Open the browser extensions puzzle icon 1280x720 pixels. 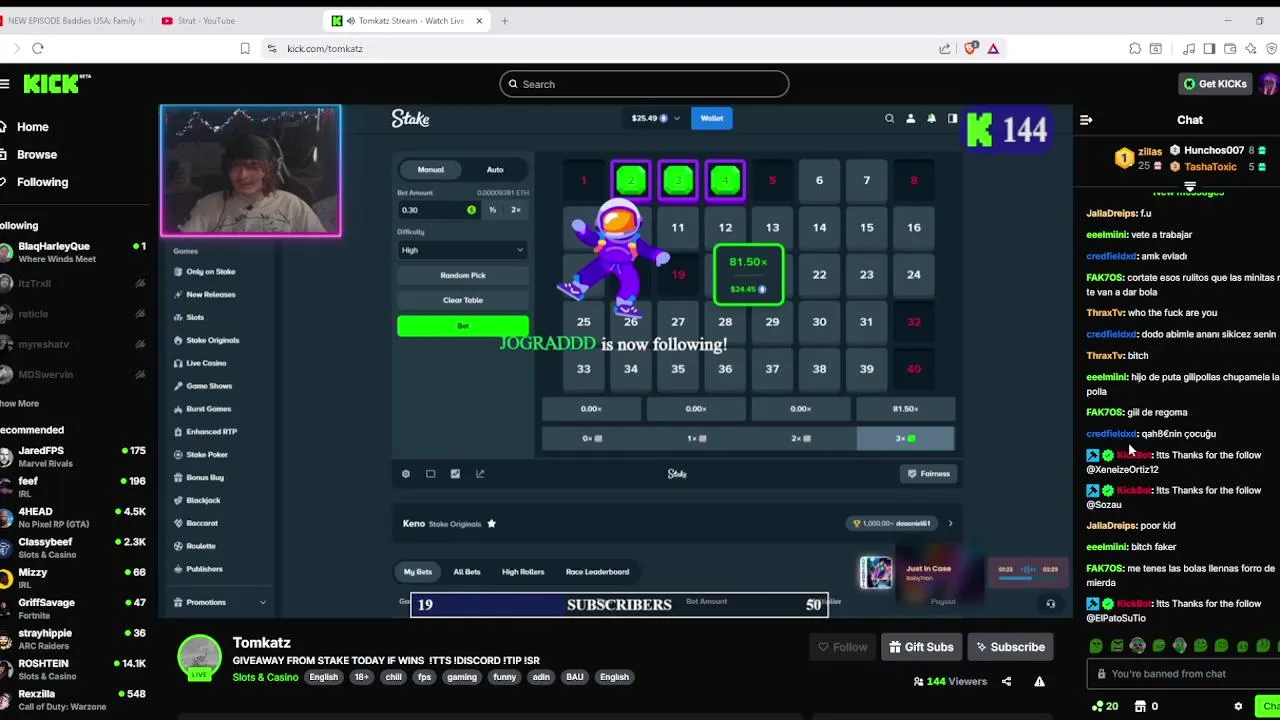point(1135,48)
